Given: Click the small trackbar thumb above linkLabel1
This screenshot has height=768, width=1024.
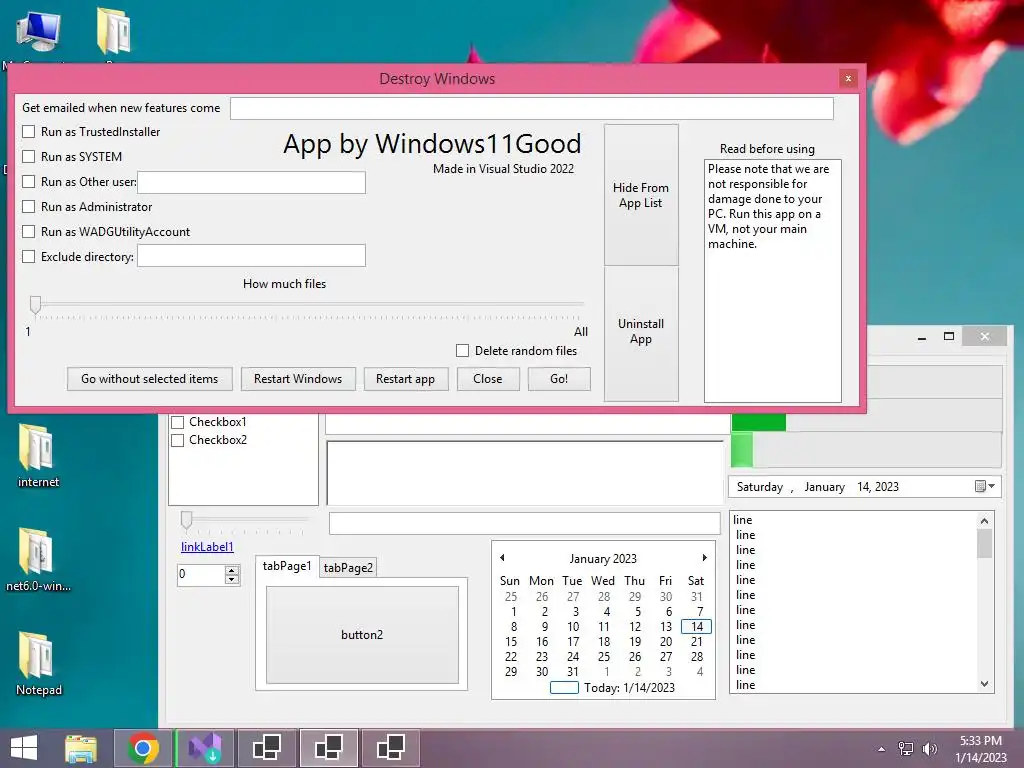Looking at the screenshot, I should click(x=187, y=520).
